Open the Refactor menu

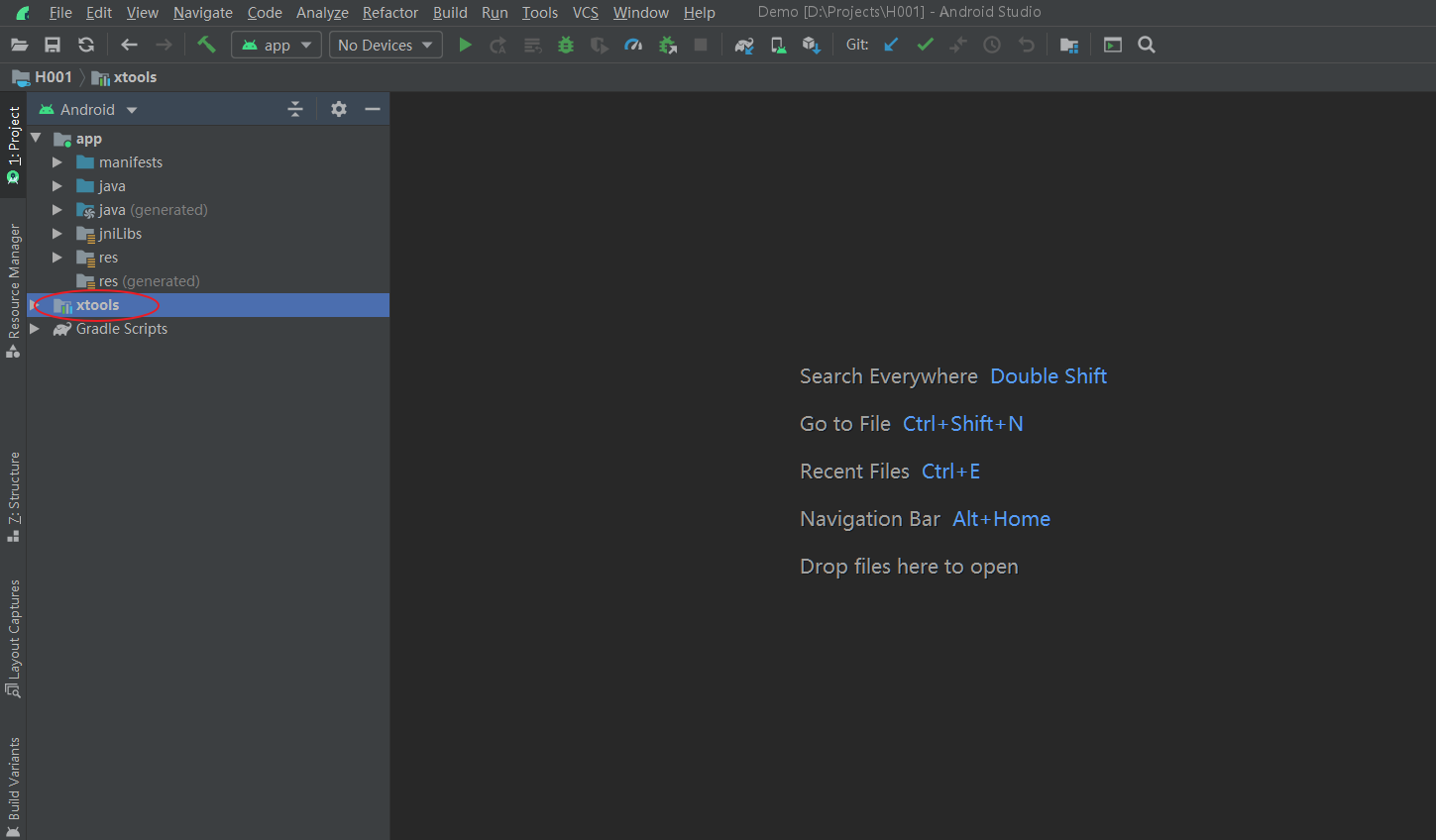click(x=390, y=13)
